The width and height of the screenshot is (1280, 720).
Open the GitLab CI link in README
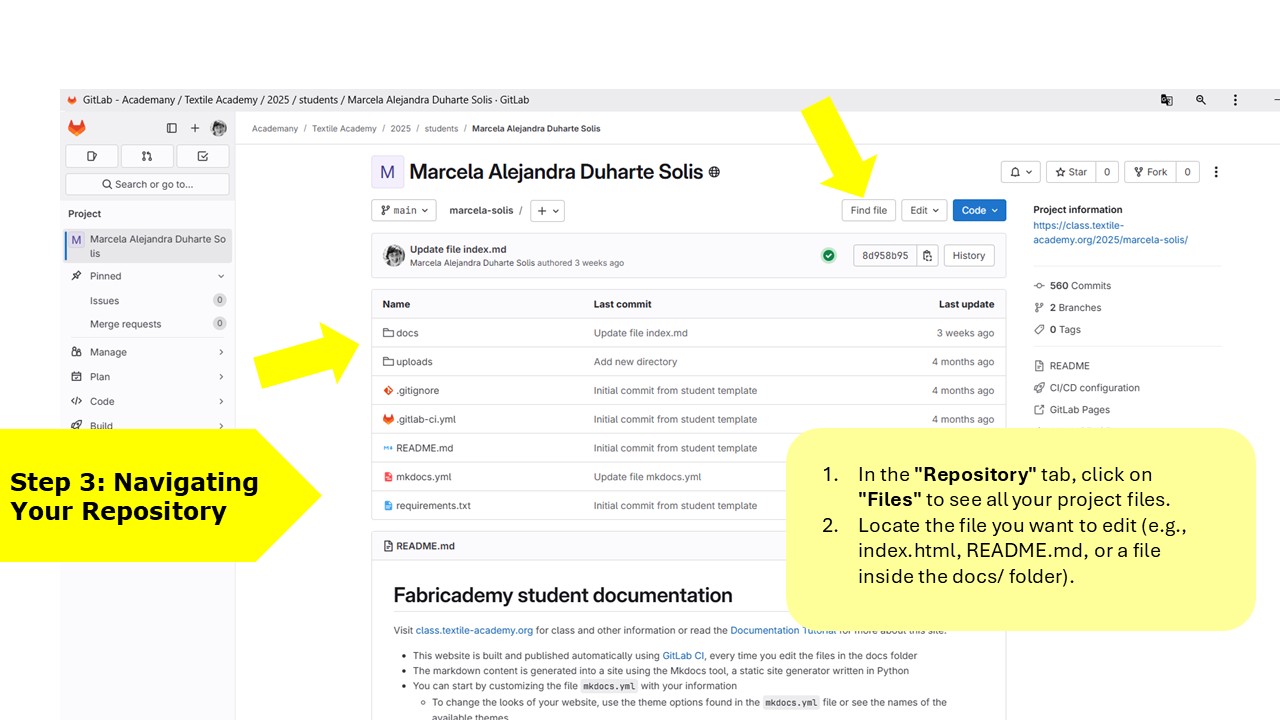[684, 656]
